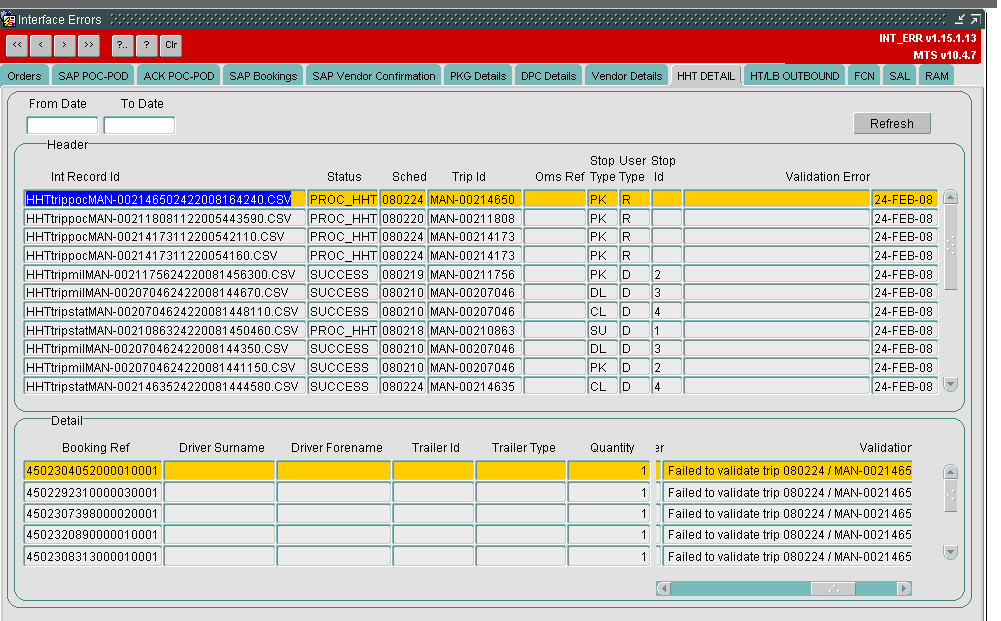The height and width of the screenshot is (621, 1001).
Task: Switch to the ACK POC-POD tab
Action: coord(179,76)
